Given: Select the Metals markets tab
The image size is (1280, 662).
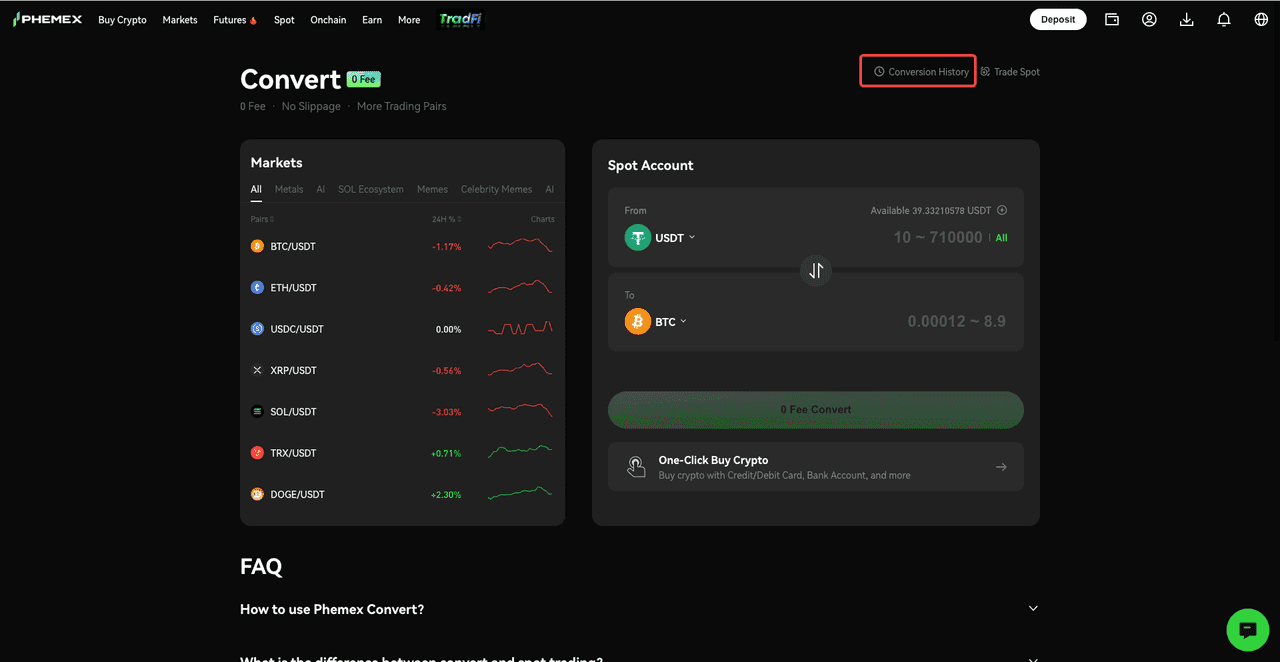Looking at the screenshot, I should point(289,189).
